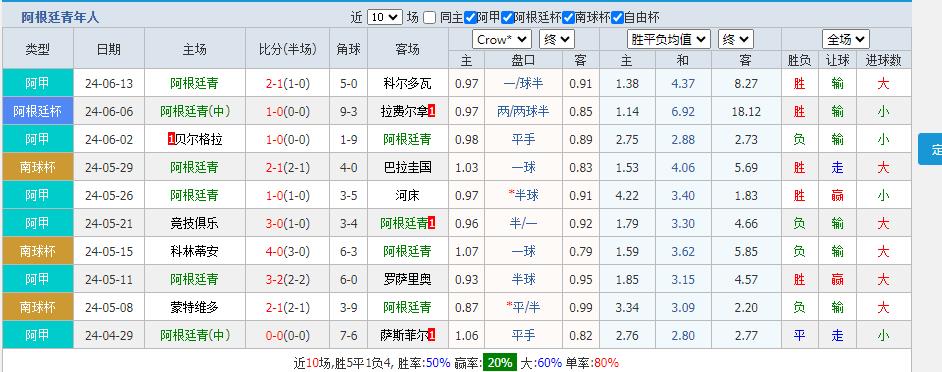This screenshot has height=372, width=942.
Task: Open the 罗萨里奥 away team link
Action: tap(407, 279)
